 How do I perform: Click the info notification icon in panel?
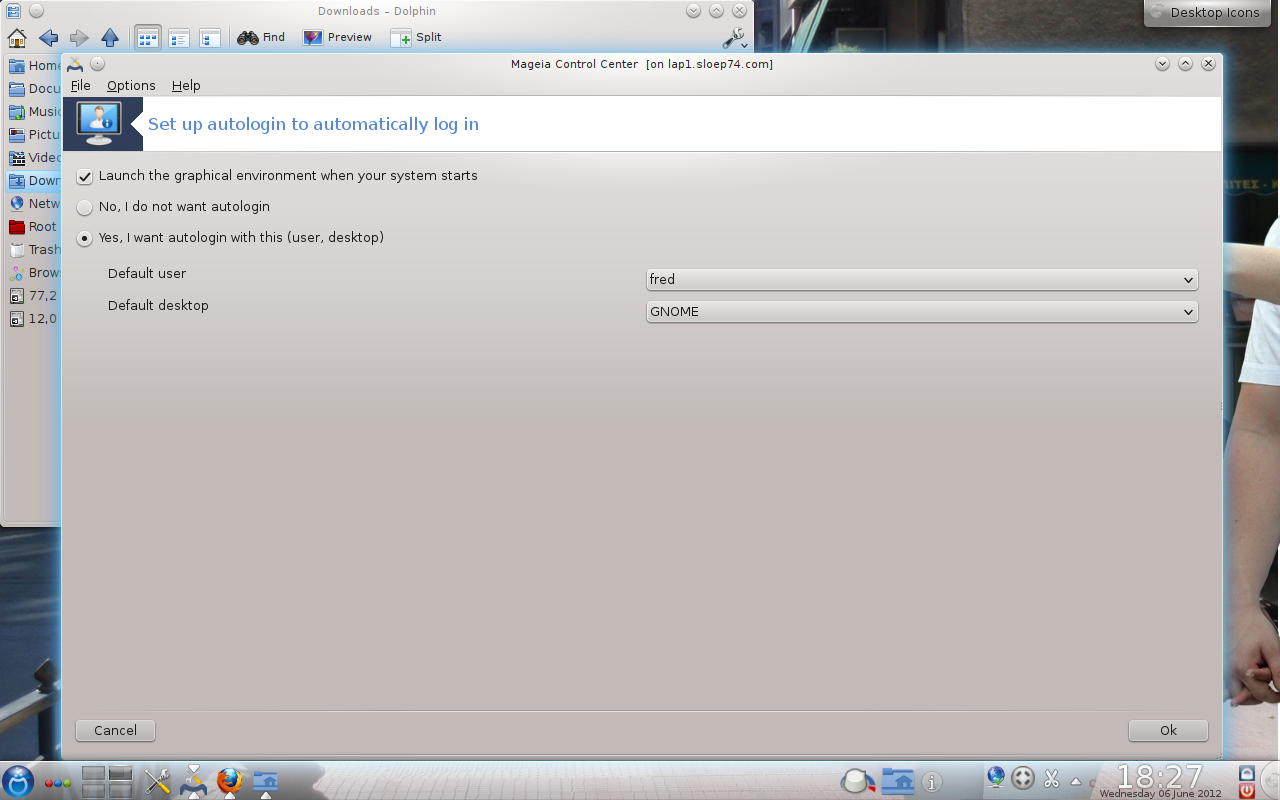(x=931, y=782)
